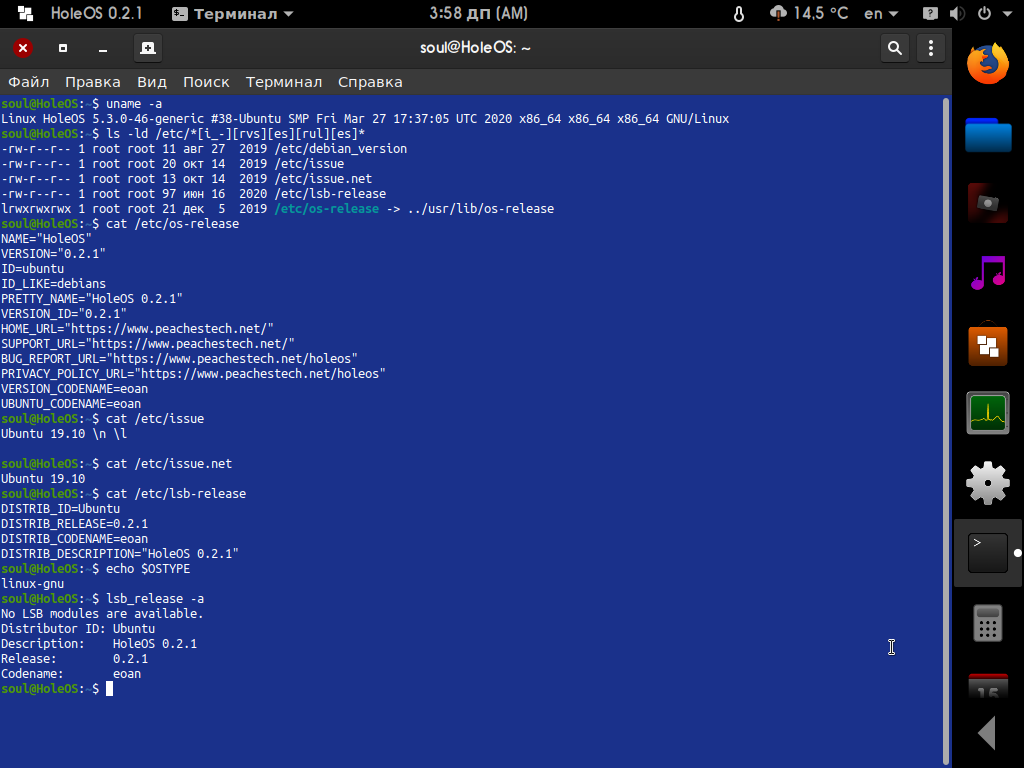Screen dimensions: 1024x768
Task: Click the terminal title soul@HoleOS: ~
Action: 475,48
